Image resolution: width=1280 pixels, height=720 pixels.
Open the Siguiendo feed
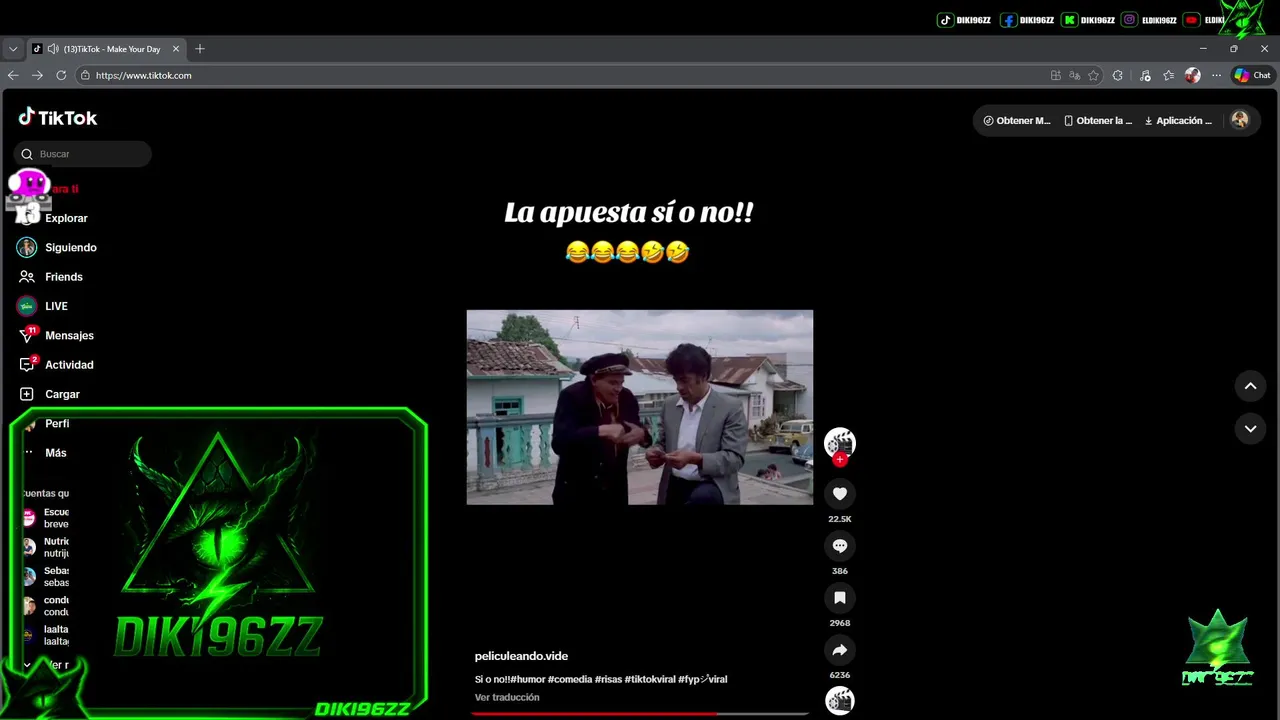[57, 247]
